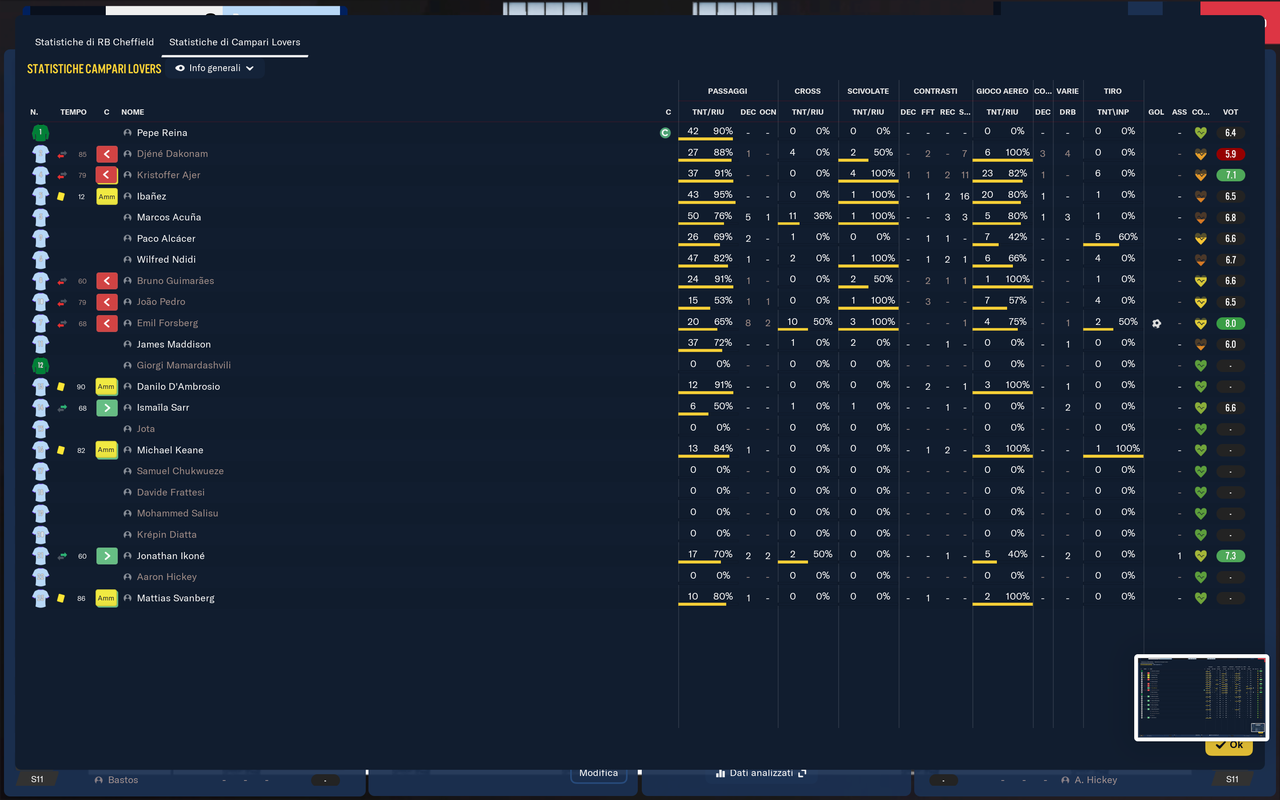Click Bastos in the background window

(123, 780)
